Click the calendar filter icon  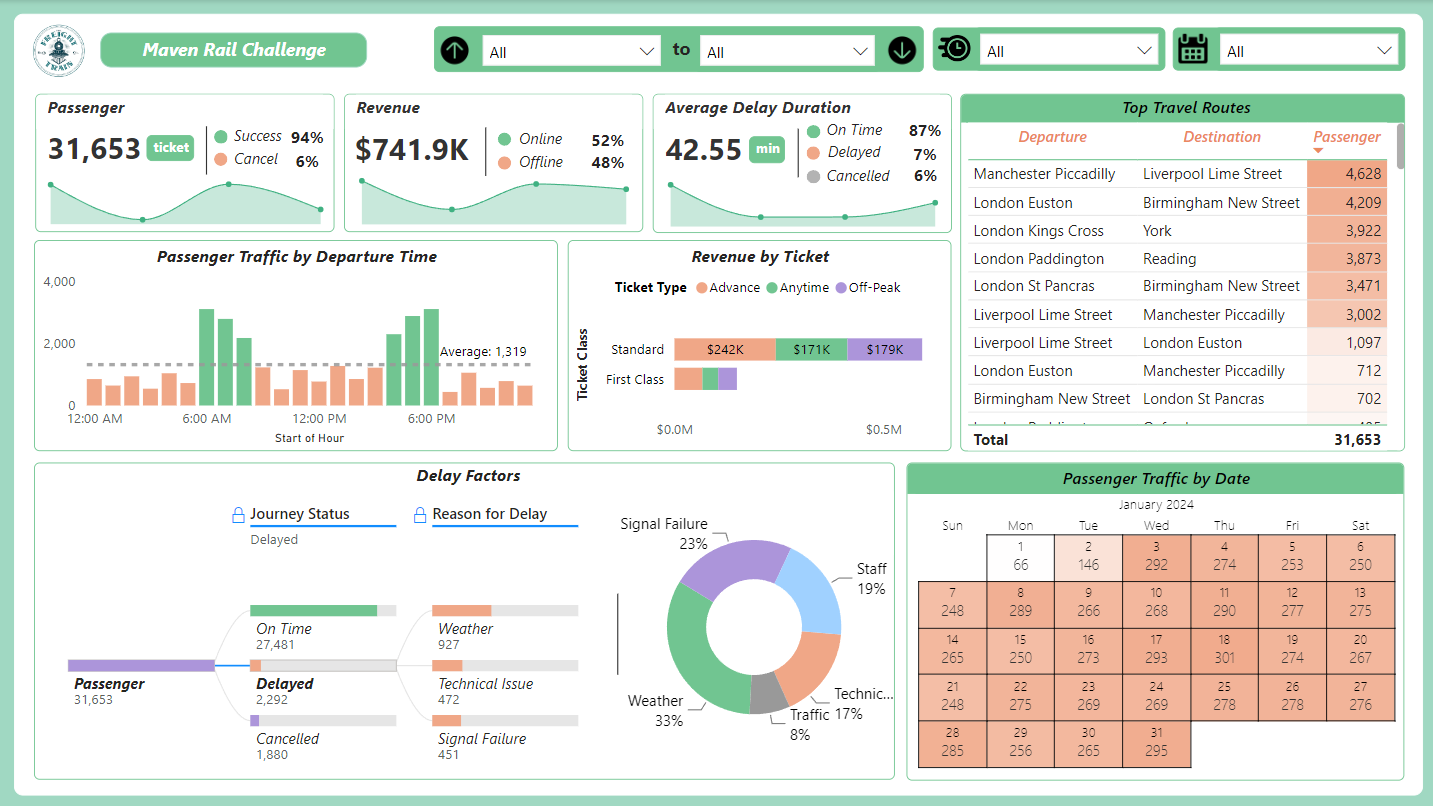pyautogui.click(x=1194, y=48)
